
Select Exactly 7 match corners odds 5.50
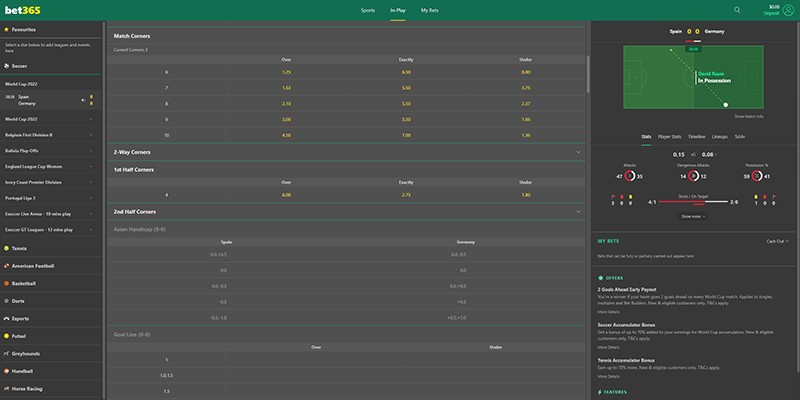pos(406,88)
